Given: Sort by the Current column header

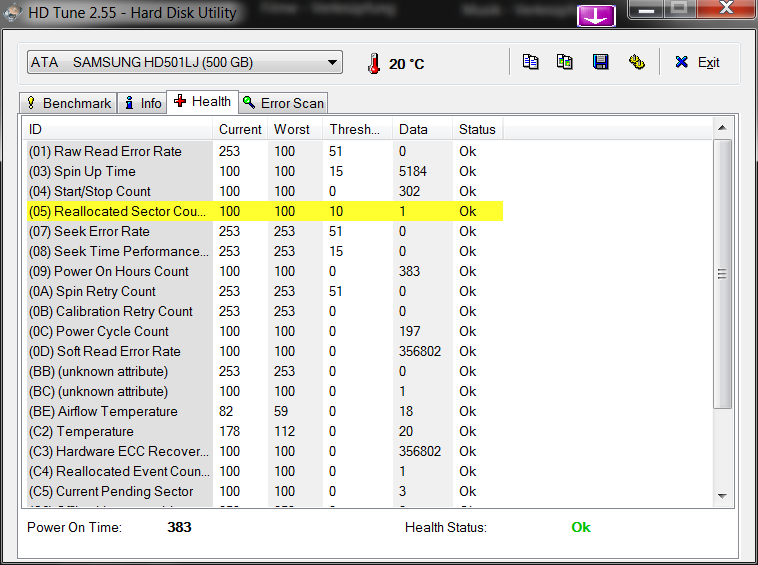Looking at the screenshot, I should click(x=240, y=130).
